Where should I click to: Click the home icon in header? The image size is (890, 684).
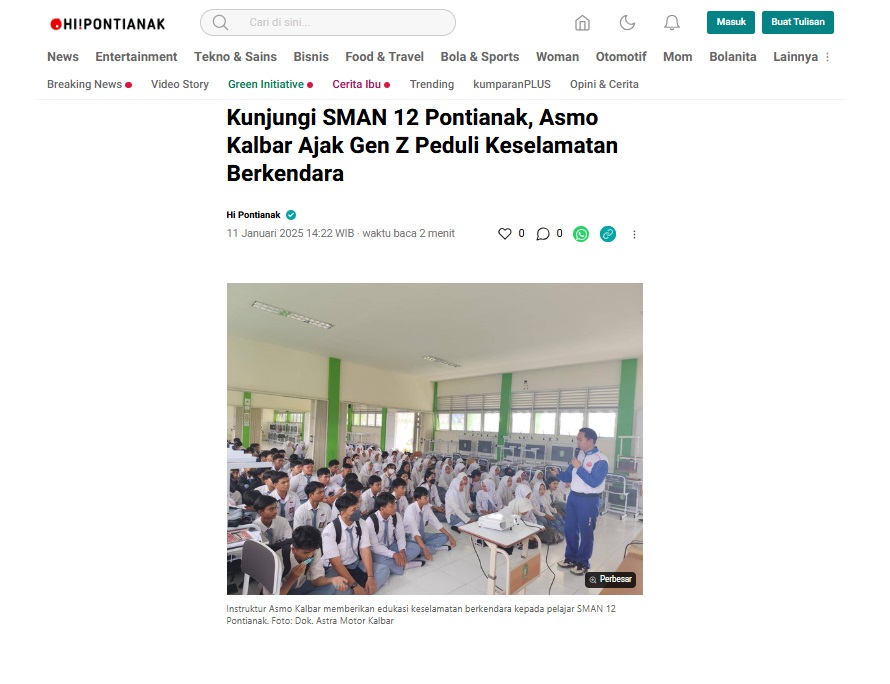[x=582, y=23]
